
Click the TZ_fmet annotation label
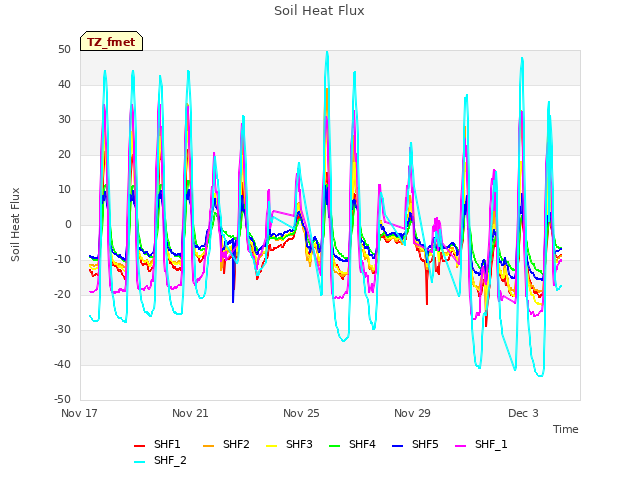(111, 42)
